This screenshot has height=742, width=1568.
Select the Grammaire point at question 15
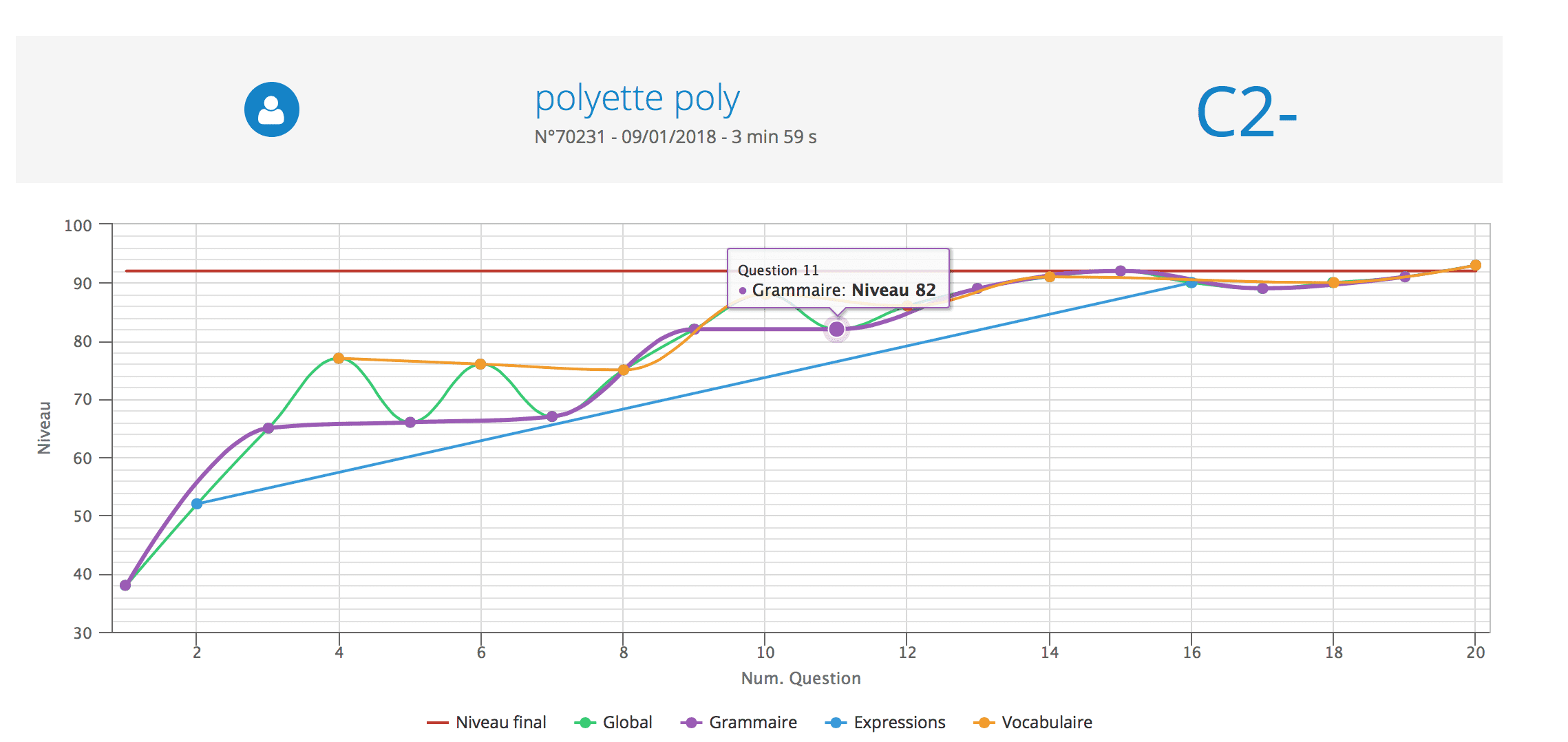[1121, 271]
